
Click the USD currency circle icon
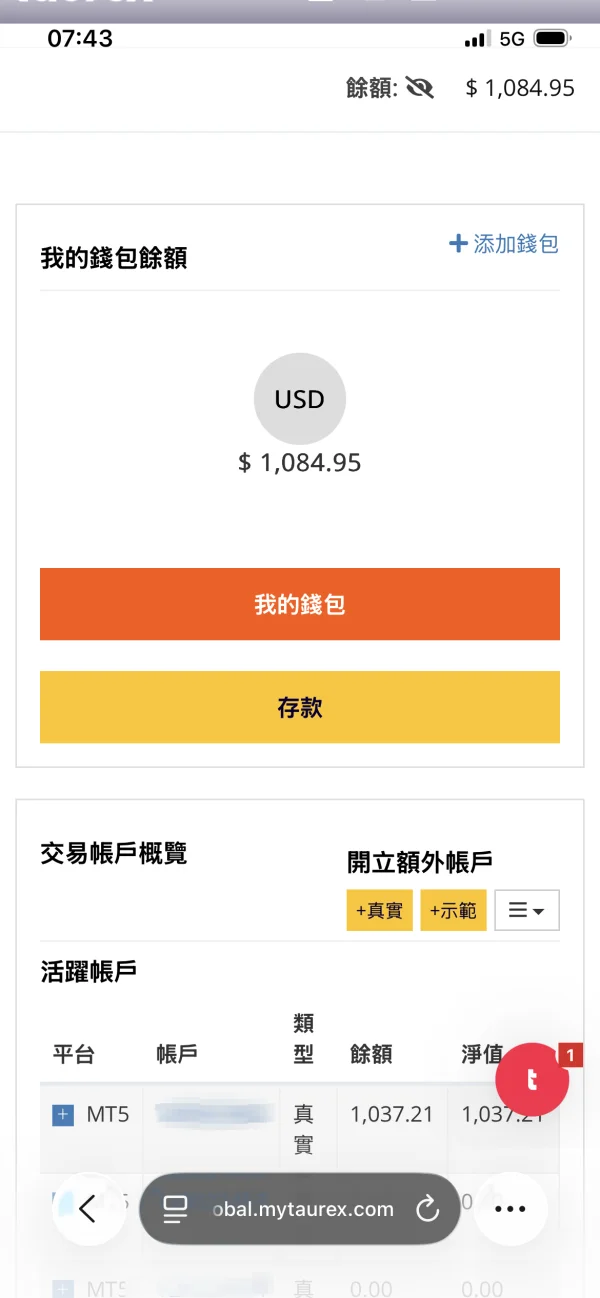pyautogui.click(x=300, y=398)
